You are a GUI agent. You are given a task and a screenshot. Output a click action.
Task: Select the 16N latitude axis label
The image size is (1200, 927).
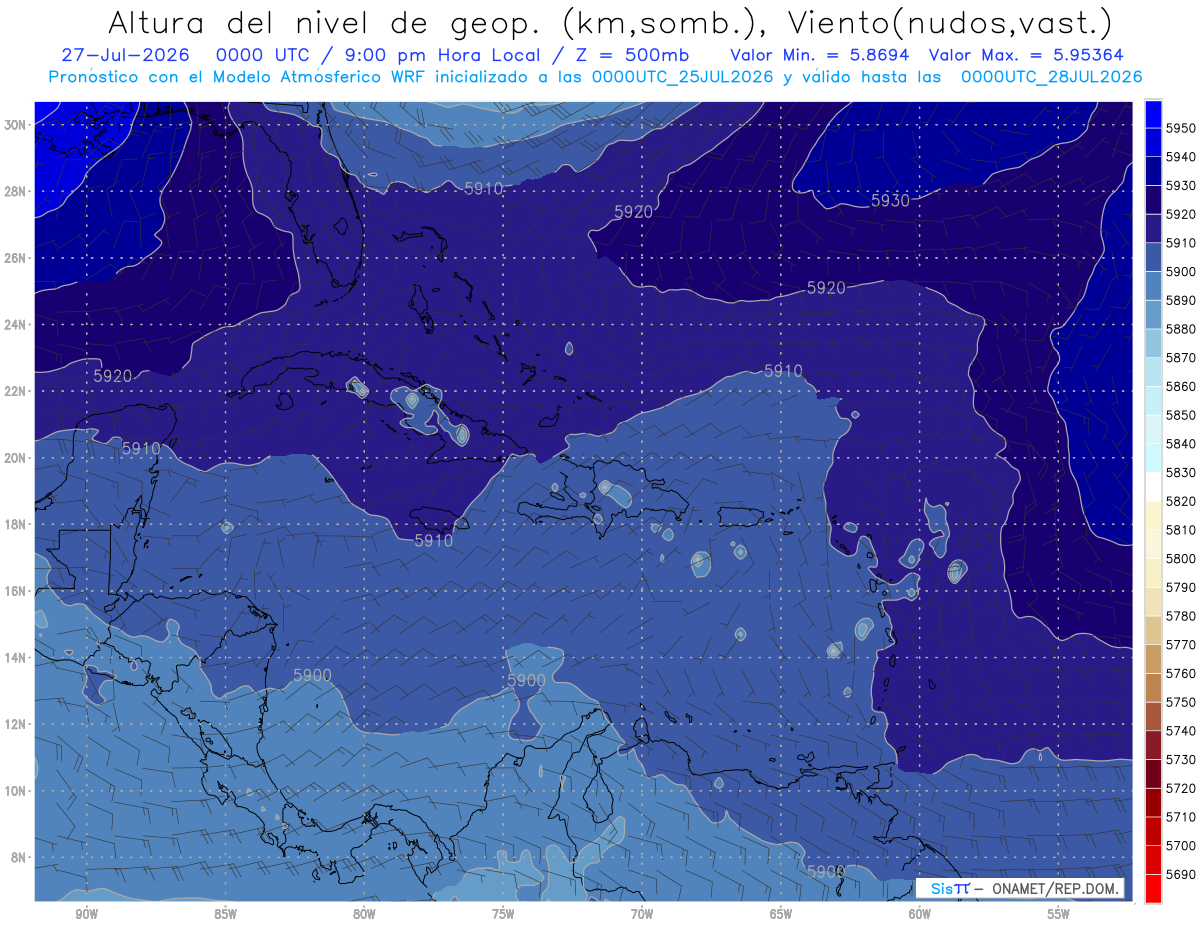(x=17, y=591)
